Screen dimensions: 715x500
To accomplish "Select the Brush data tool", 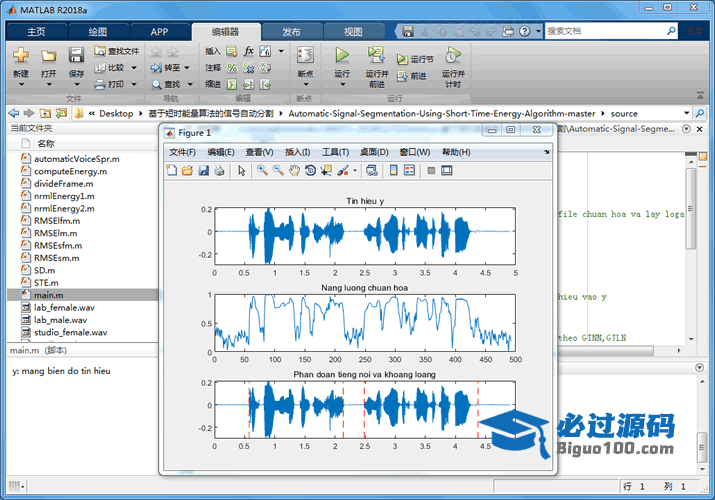I will [343, 171].
